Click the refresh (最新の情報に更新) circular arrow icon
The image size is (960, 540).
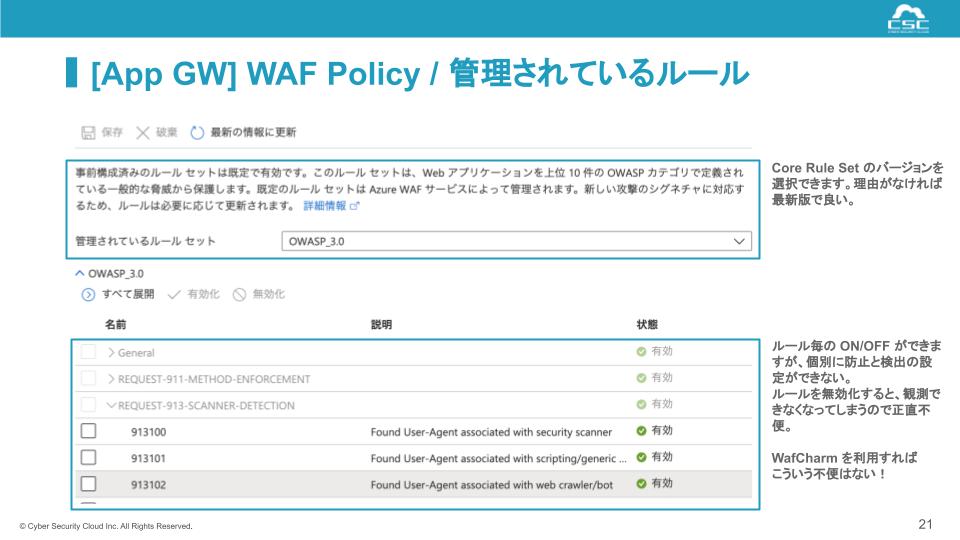197,132
